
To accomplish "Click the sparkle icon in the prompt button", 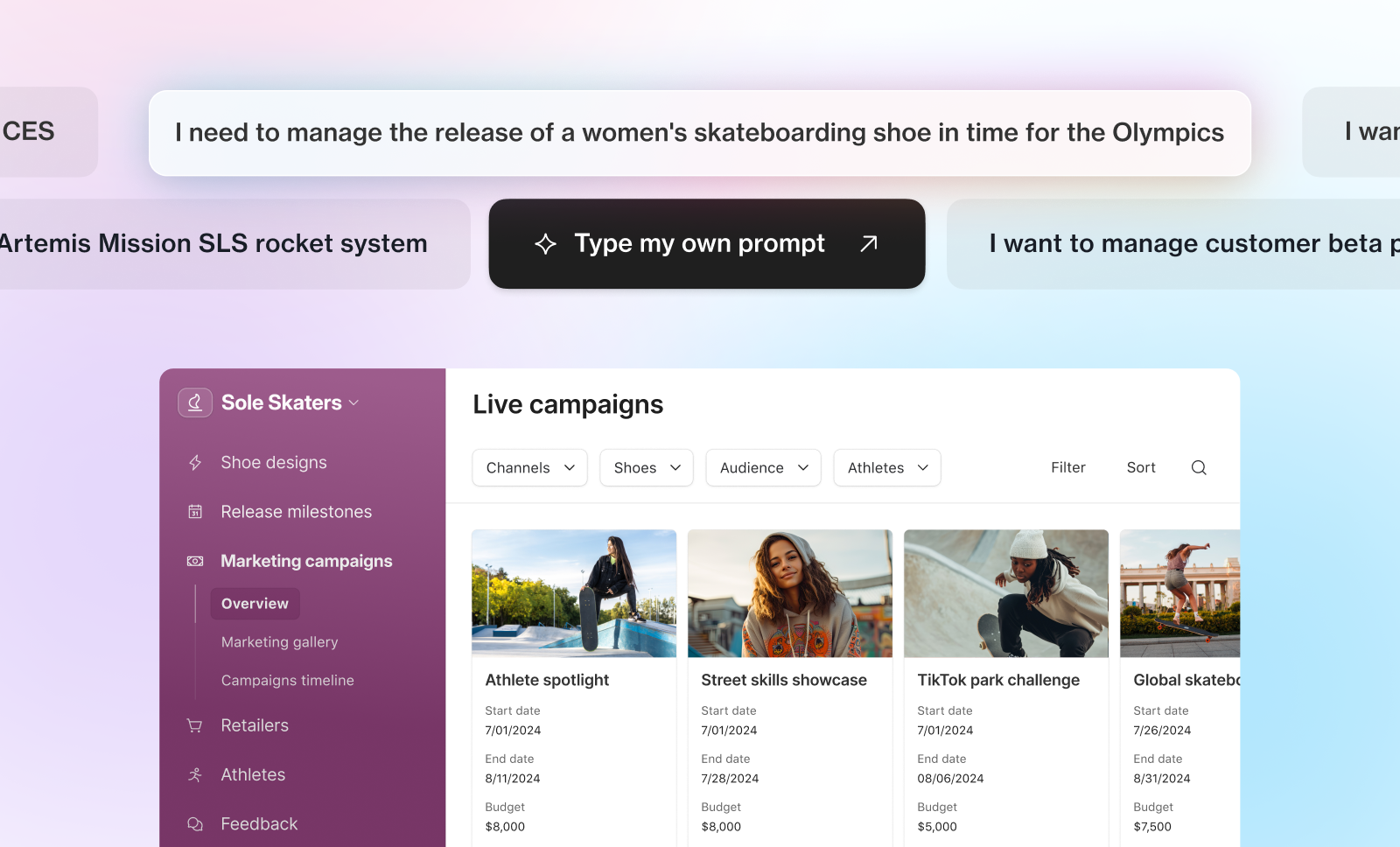I will tap(546, 243).
